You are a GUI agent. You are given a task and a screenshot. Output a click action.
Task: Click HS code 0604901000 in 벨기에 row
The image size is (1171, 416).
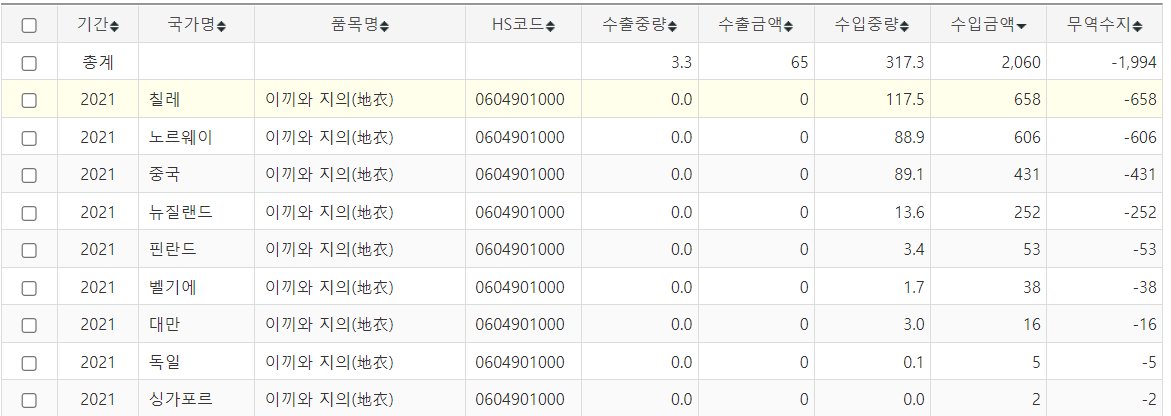coord(520,288)
